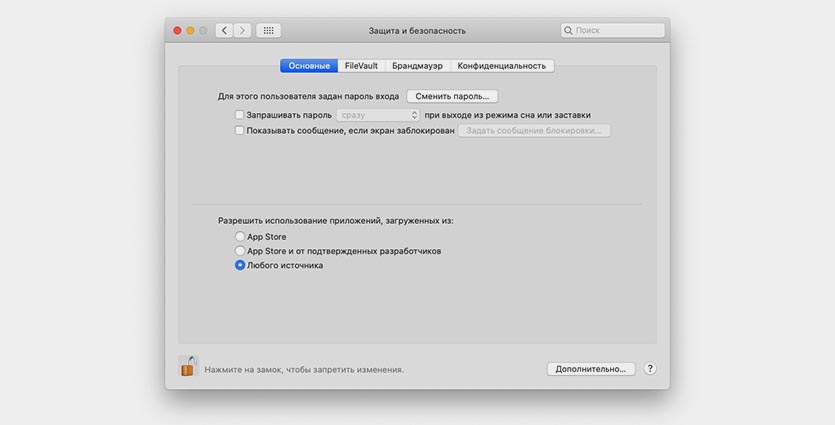
Task: Click the search magnifier icon
Action: point(569,31)
